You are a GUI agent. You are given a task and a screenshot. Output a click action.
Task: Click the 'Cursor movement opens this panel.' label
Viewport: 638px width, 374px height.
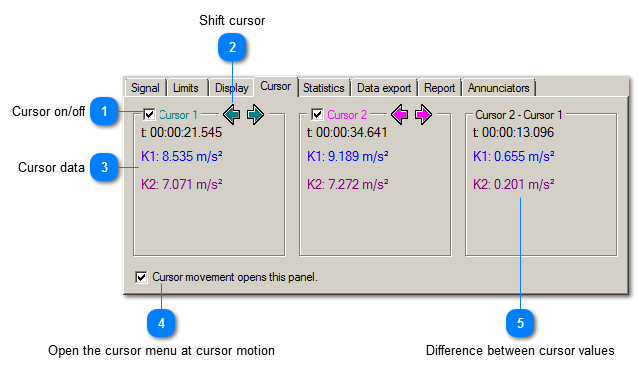coord(235,277)
